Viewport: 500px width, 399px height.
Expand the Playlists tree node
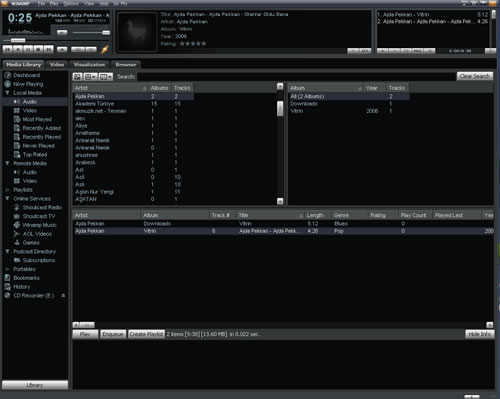[x=7, y=190]
